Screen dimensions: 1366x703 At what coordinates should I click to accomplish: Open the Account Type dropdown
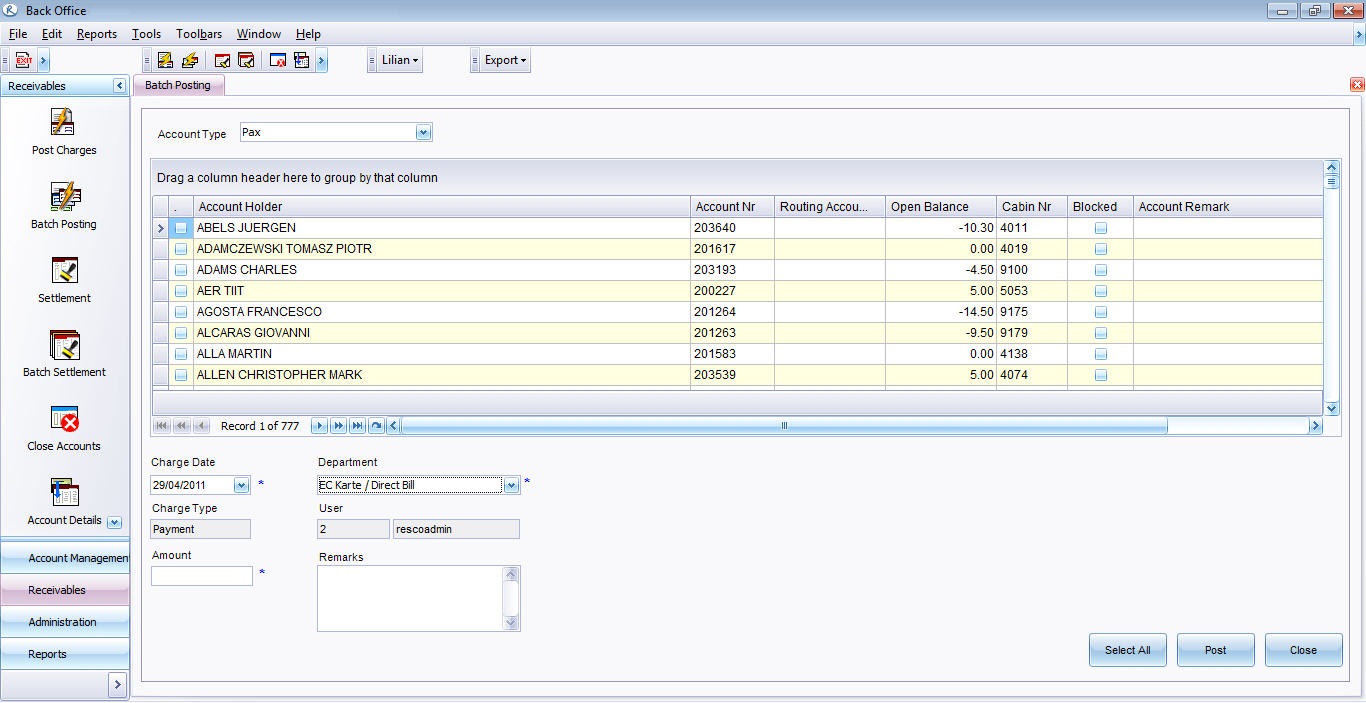point(423,132)
